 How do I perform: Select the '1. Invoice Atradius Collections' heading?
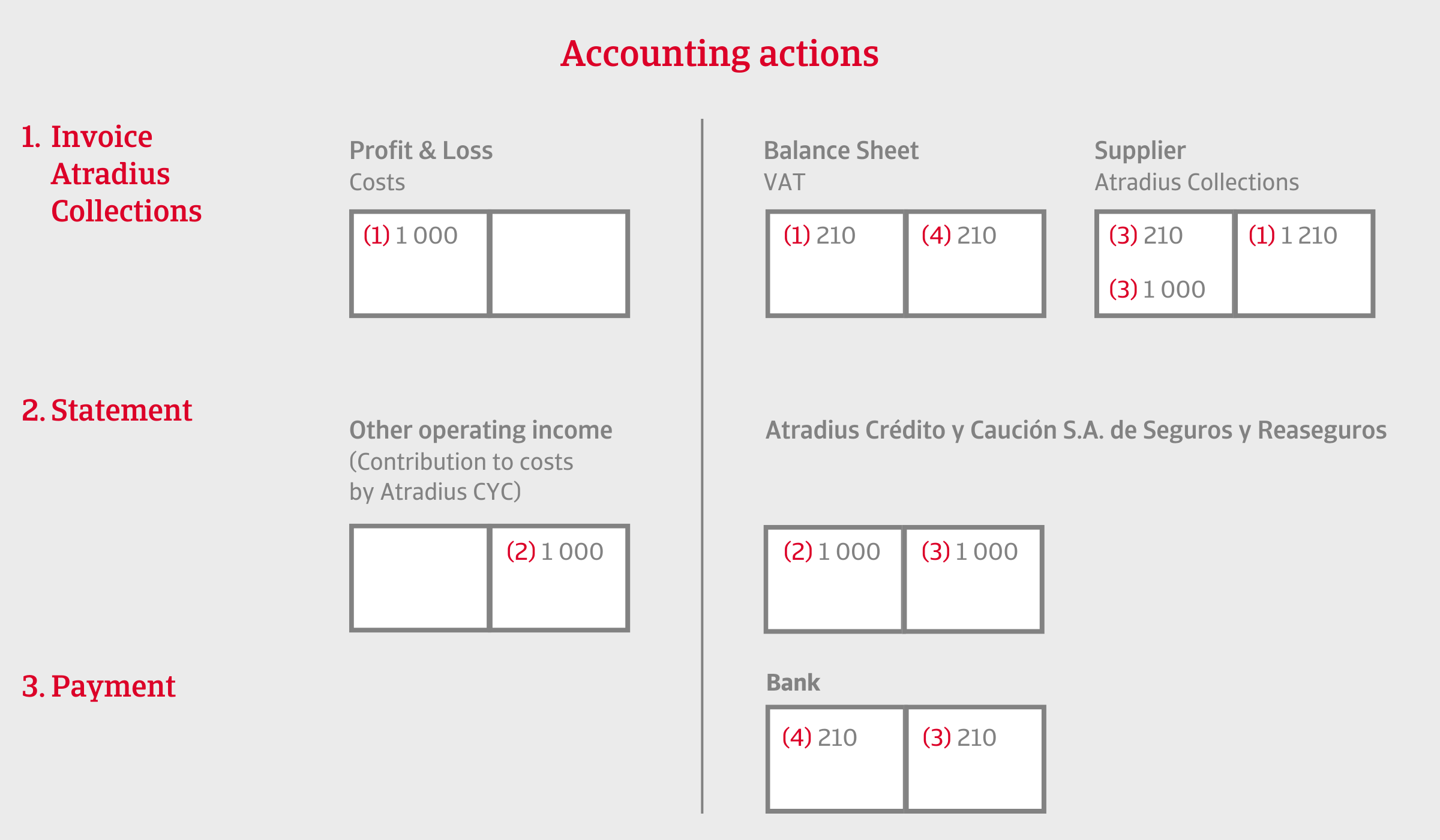click(x=112, y=174)
